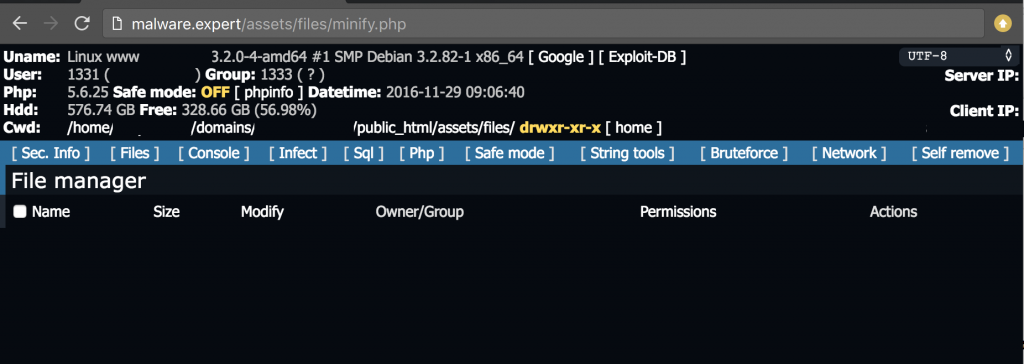Click the yellow update arrow icon

1002,24
